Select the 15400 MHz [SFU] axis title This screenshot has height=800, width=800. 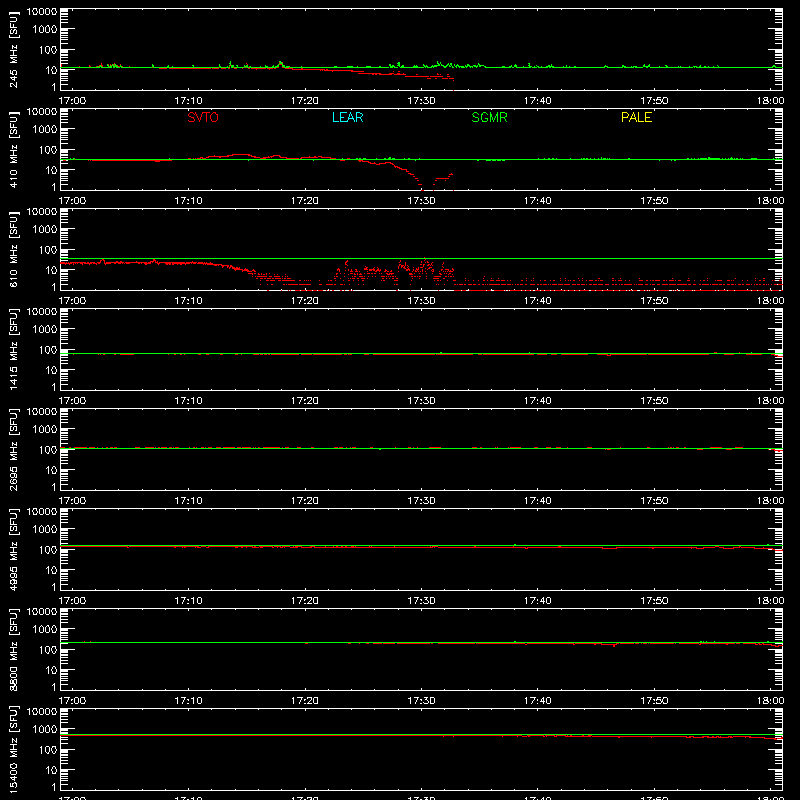pyautogui.click(x=13, y=750)
